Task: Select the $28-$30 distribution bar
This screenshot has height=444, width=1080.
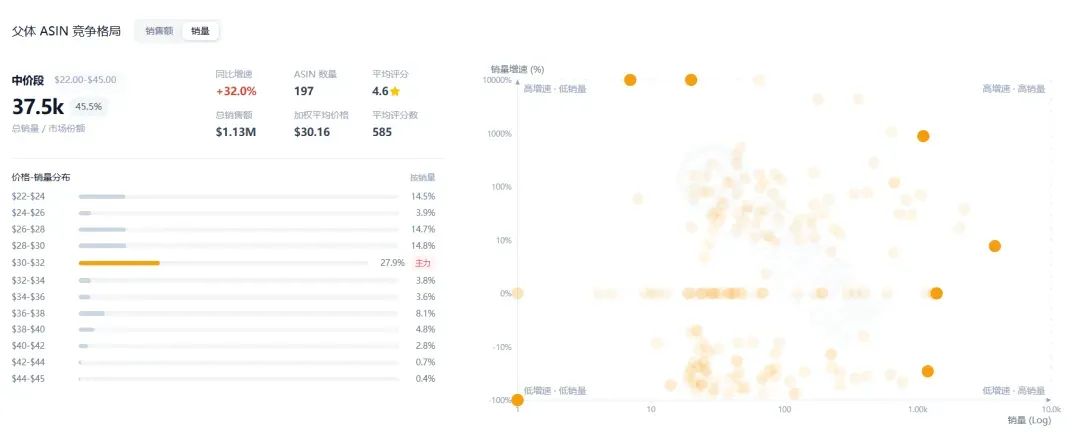Action: coord(238,246)
